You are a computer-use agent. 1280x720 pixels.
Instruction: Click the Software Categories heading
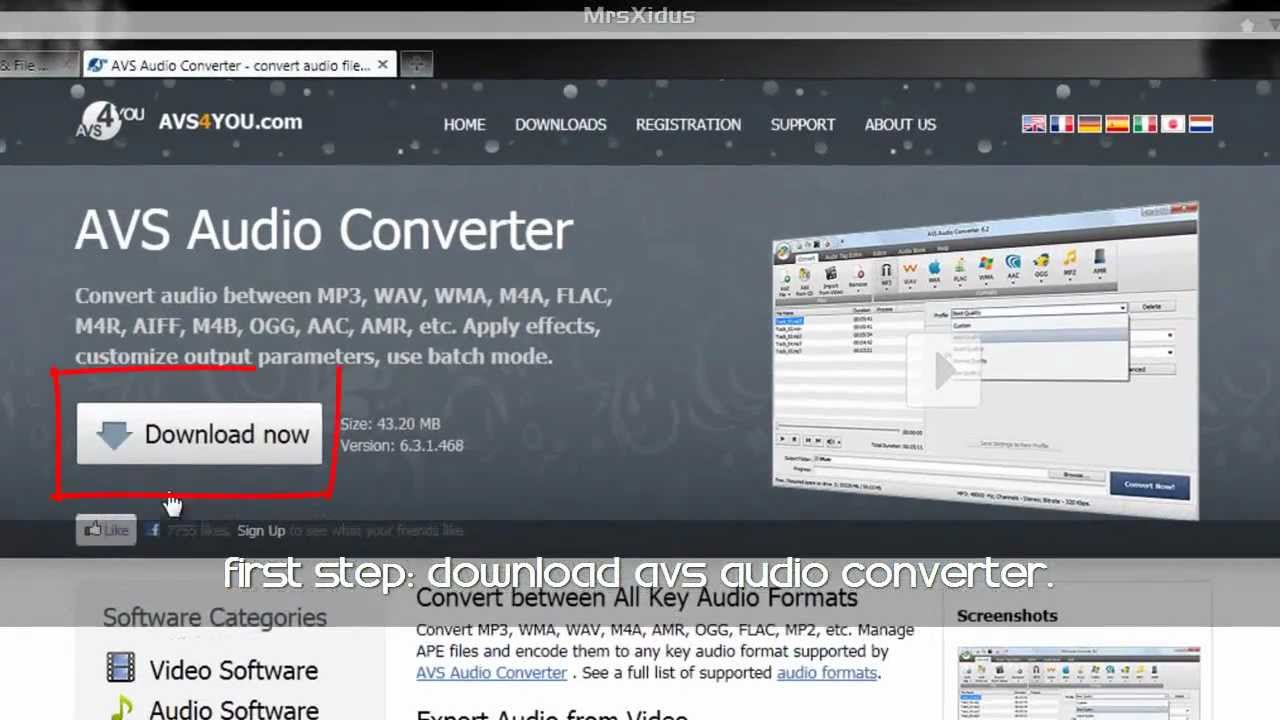coord(214,617)
